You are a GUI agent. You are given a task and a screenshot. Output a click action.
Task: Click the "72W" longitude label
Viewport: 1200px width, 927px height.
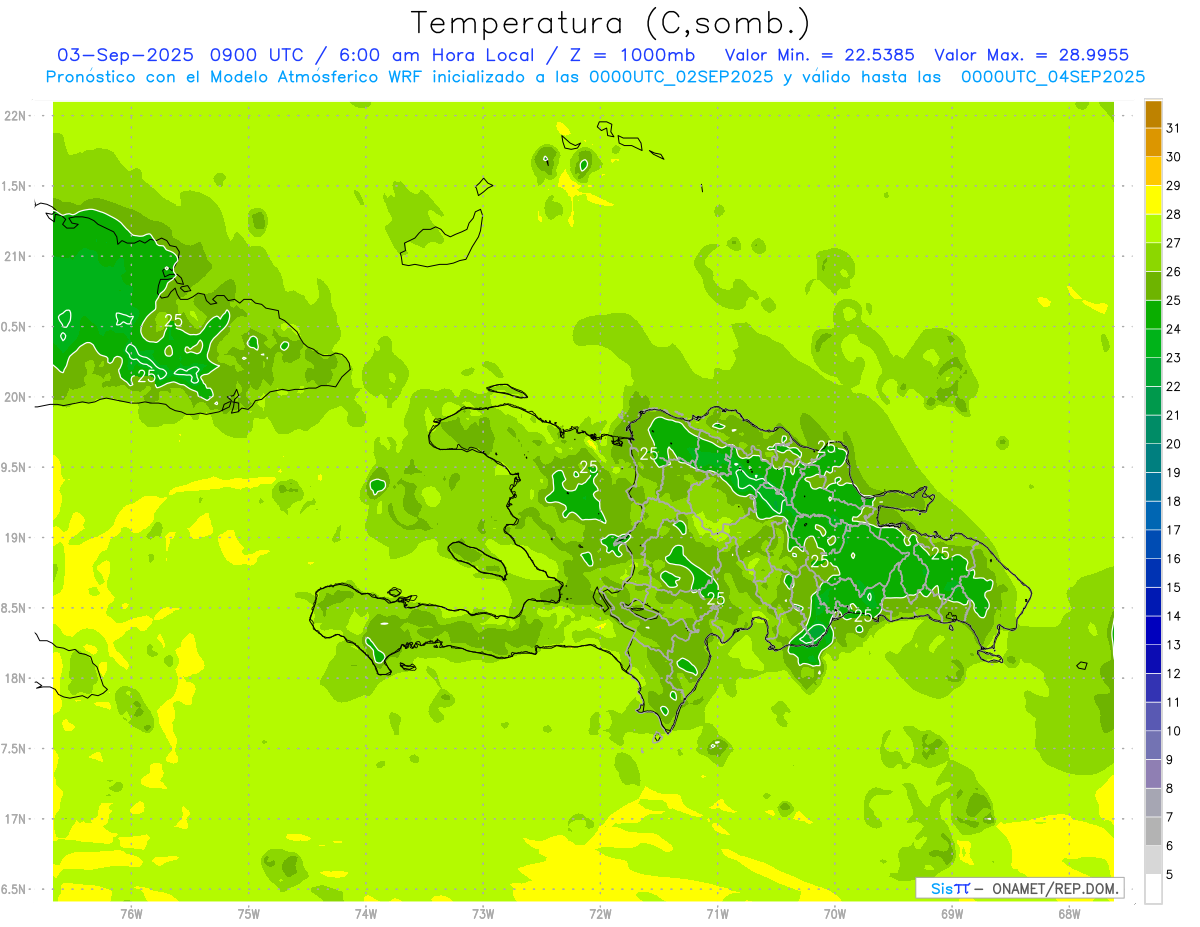[600, 914]
